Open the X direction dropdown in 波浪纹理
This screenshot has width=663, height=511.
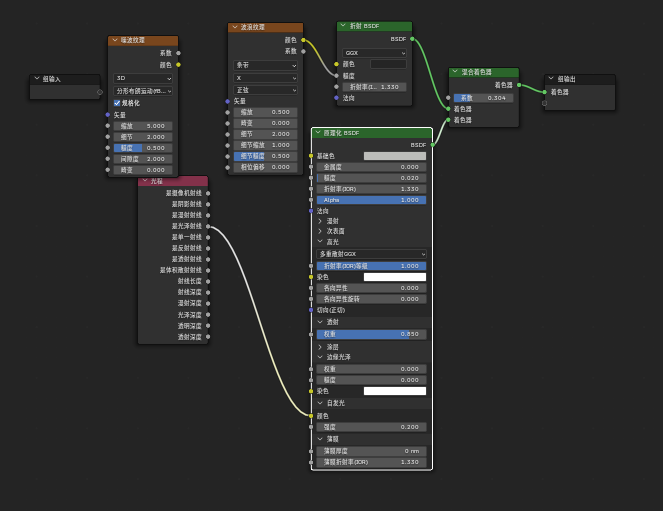click(x=265, y=78)
